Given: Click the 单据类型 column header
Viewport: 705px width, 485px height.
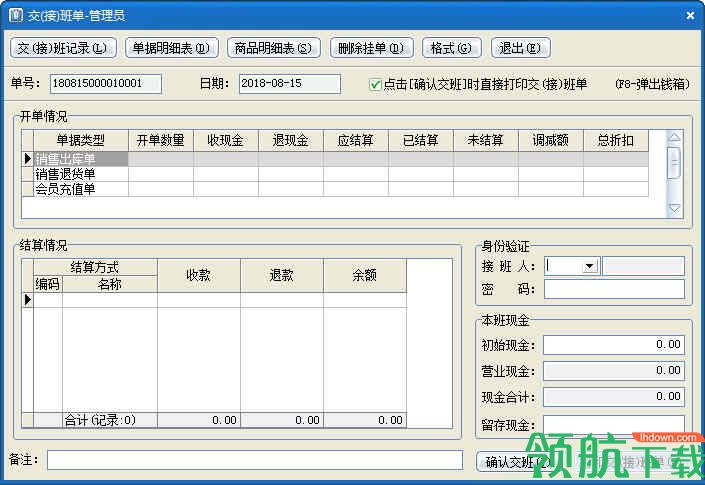Looking at the screenshot, I should pos(81,140).
